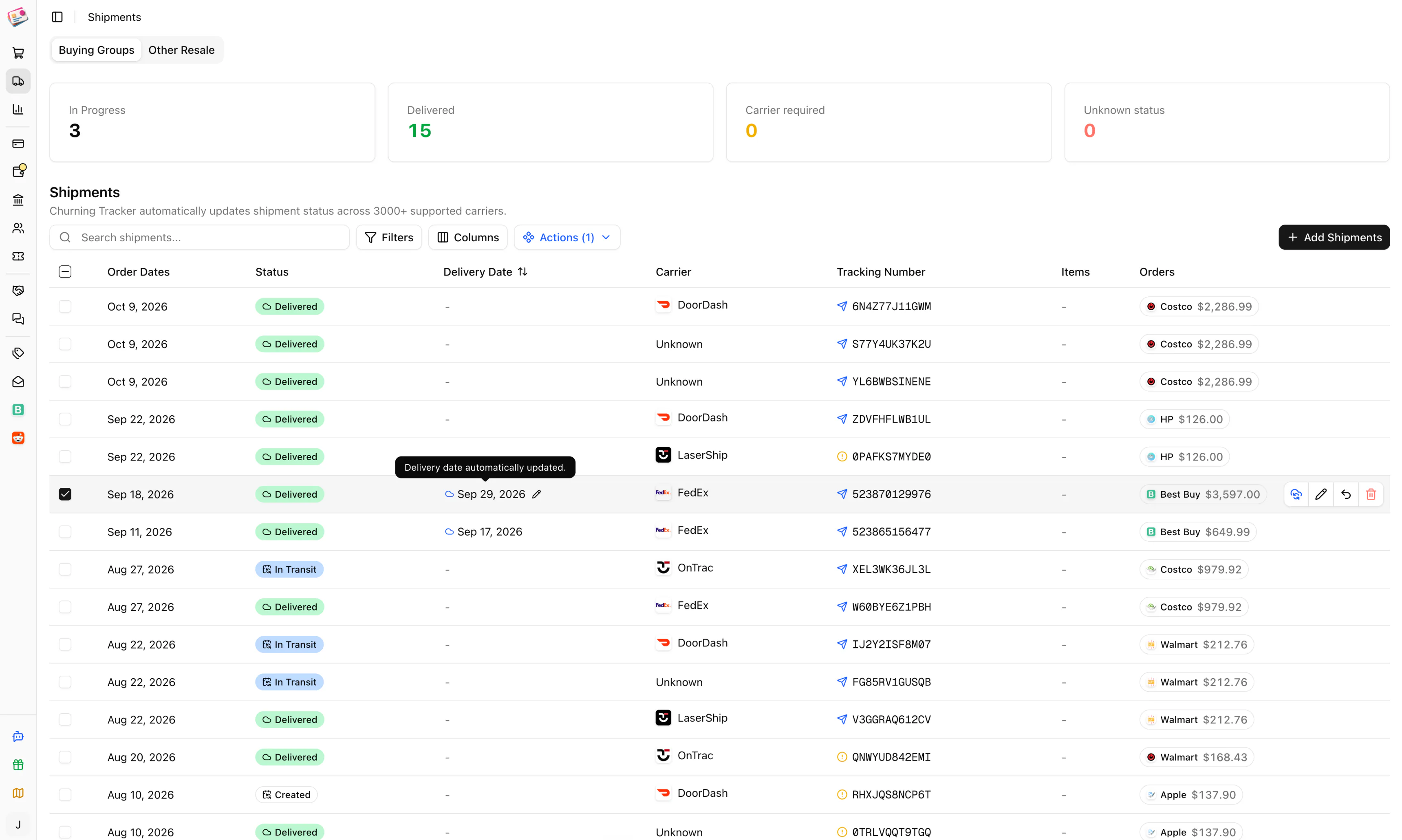Sort by Delivery Date column

pyautogui.click(x=486, y=272)
